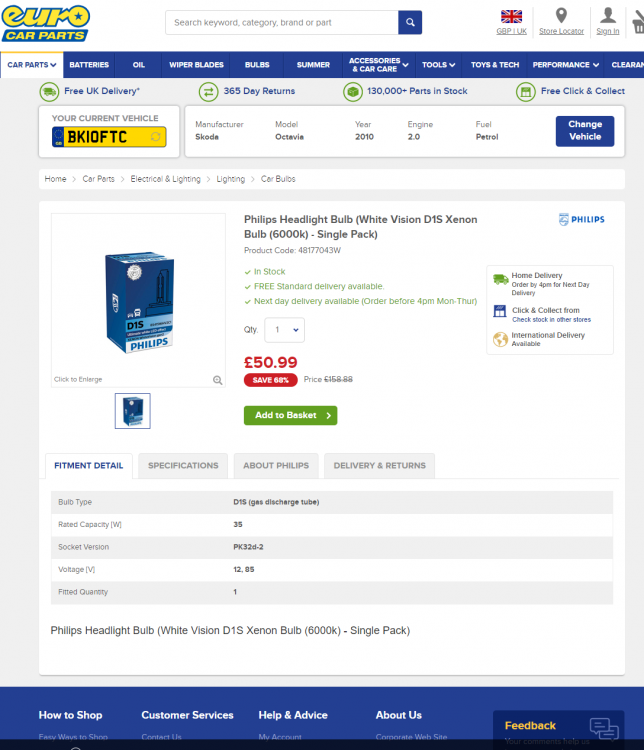This screenshot has height=750, width=644.
Task: Expand the Performance menu
Action: pyautogui.click(x=566, y=65)
